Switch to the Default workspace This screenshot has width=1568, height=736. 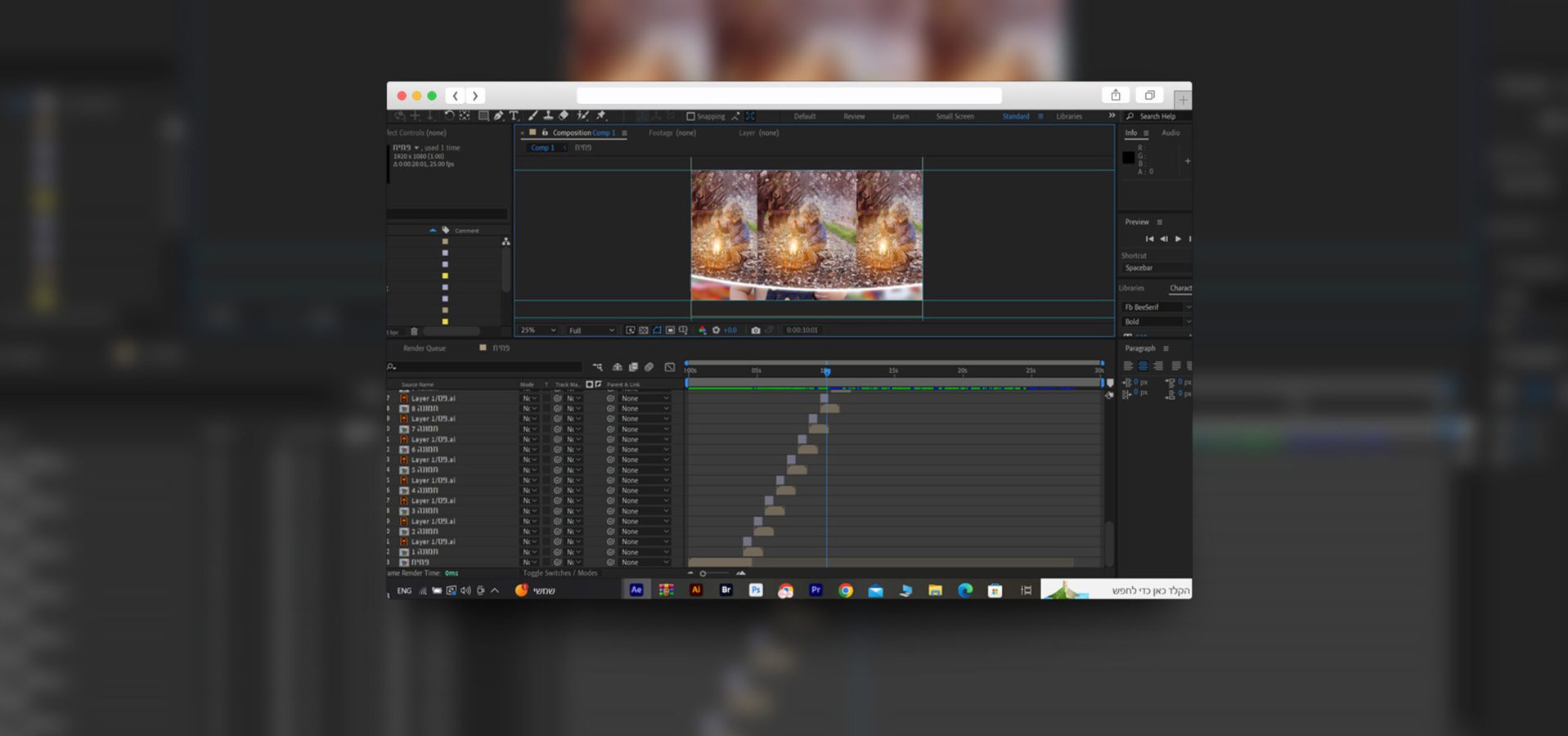click(805, 116)
